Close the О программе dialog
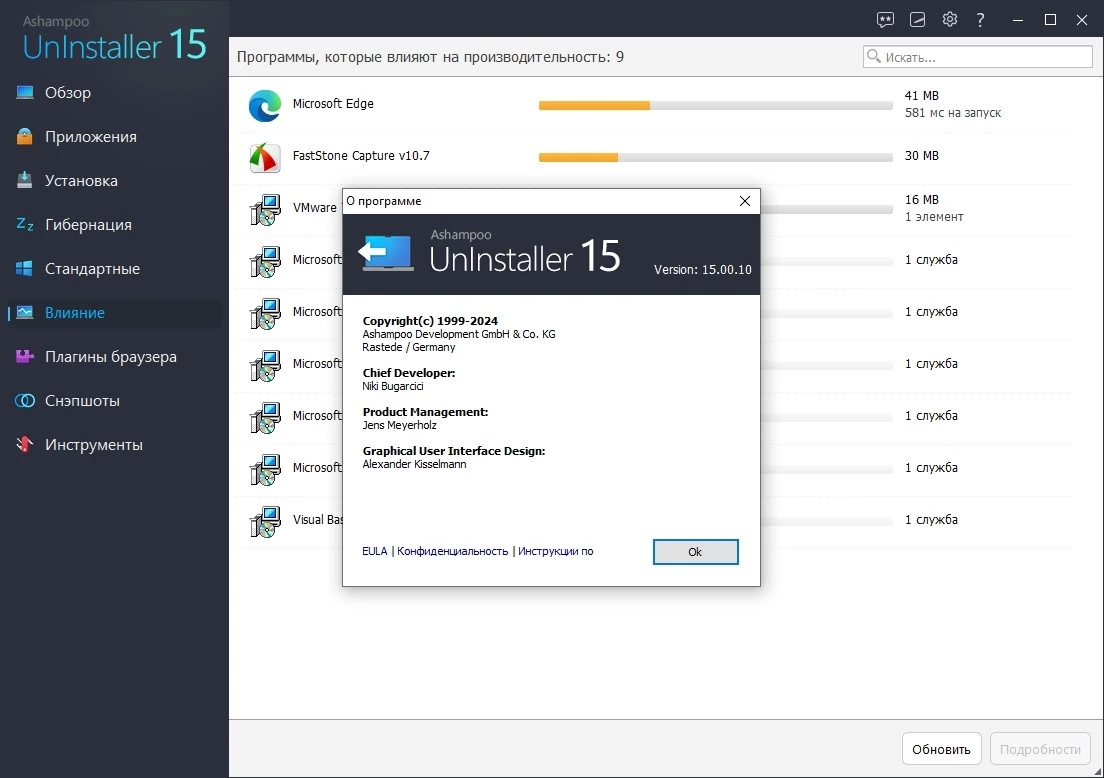Screen dimensions: 1104x778 pos(744,201)
